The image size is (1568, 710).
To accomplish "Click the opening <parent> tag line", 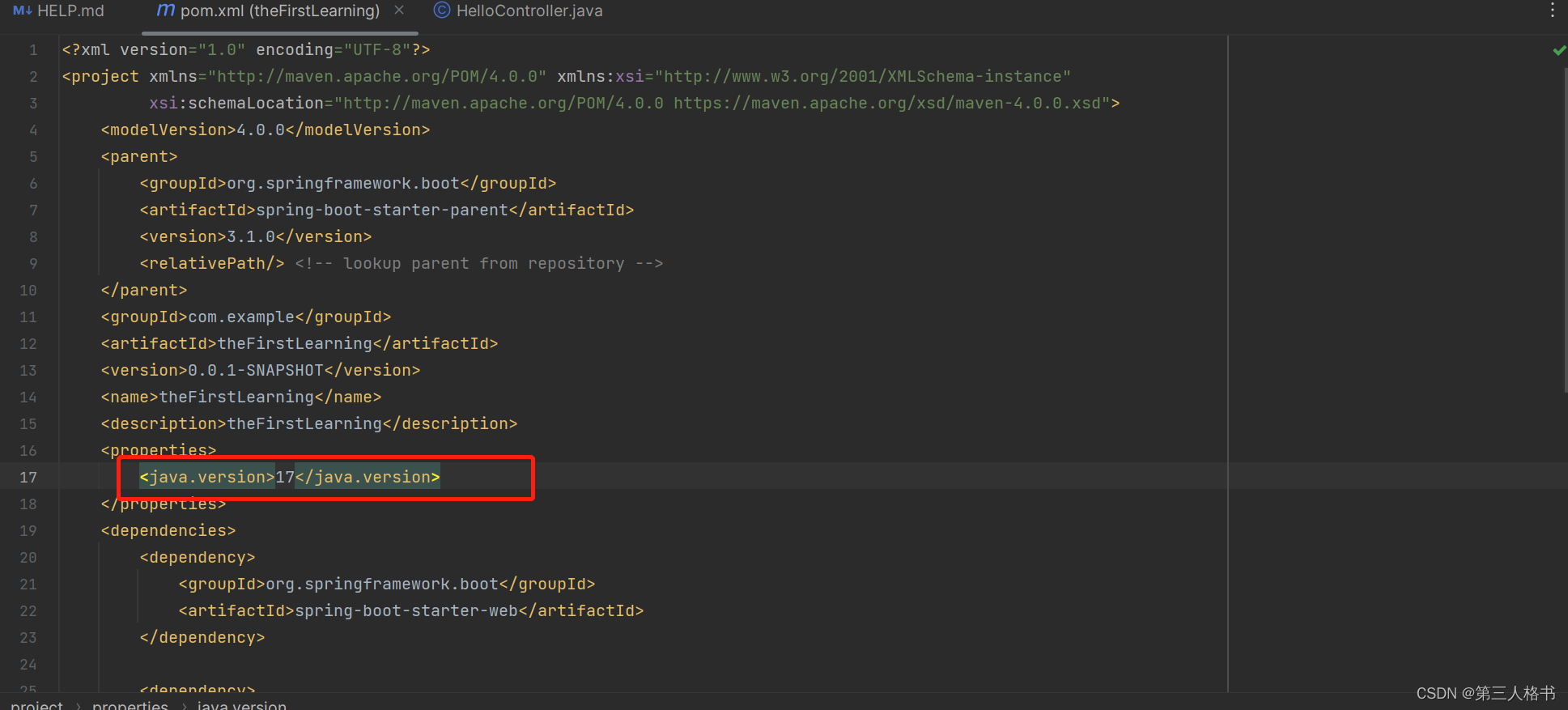I will coord(139,156).
